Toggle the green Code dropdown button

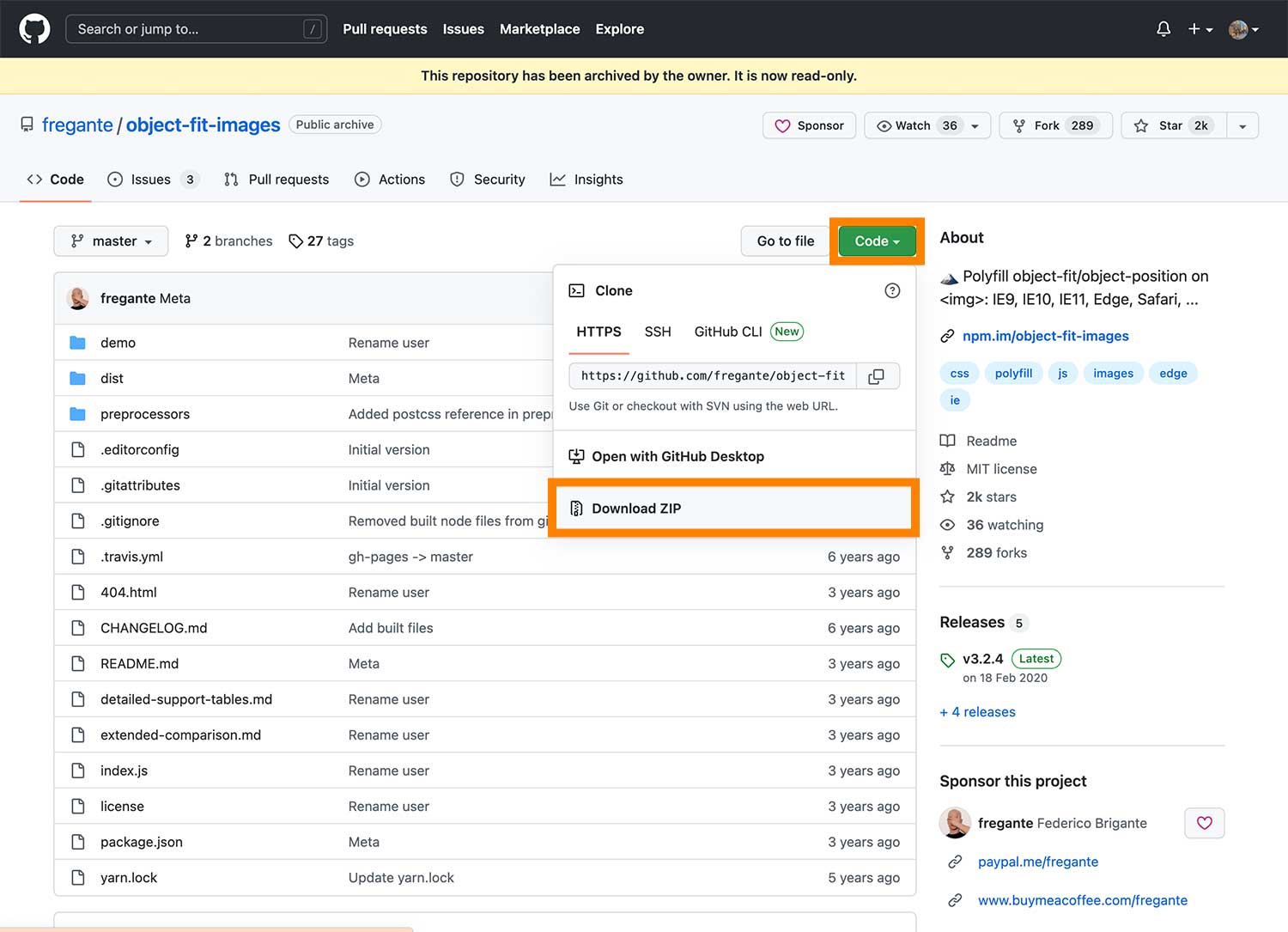tap(877, 241)
